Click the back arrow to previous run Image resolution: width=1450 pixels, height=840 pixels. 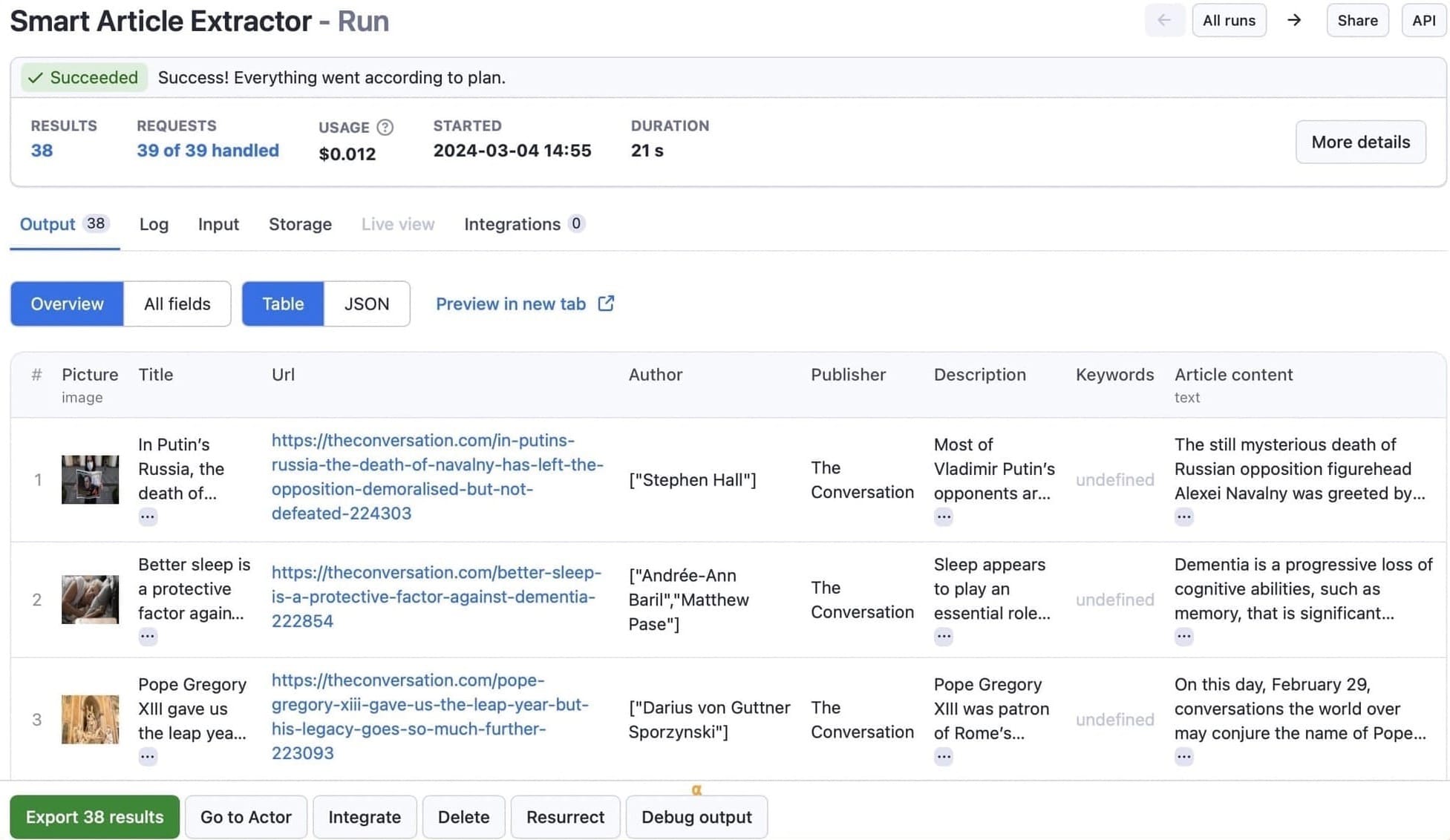coord(1165,20)
